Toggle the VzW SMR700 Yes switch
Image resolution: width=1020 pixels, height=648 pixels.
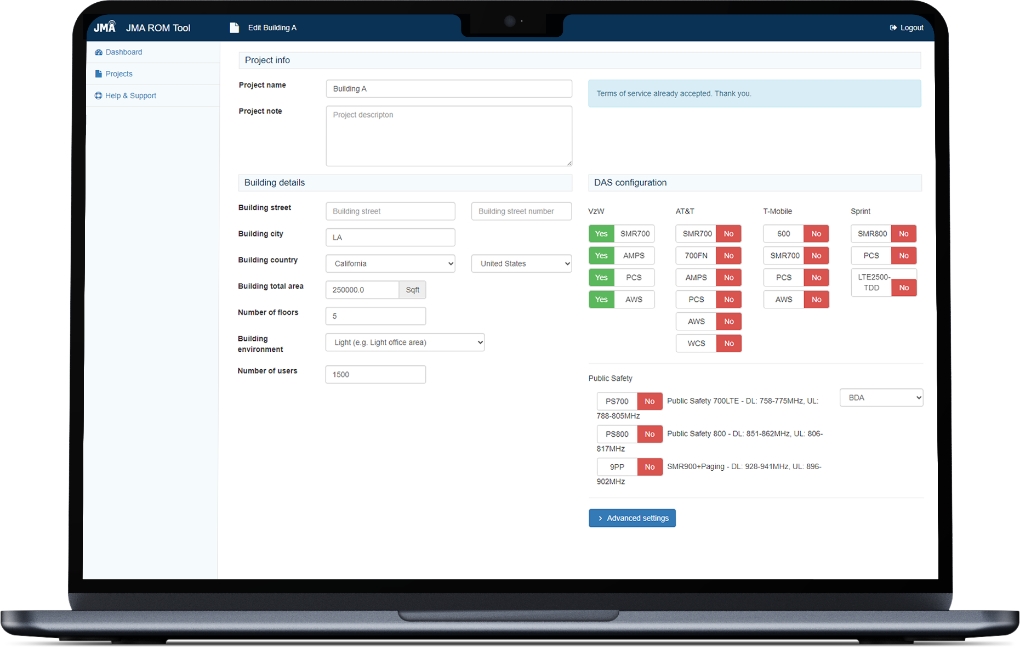pyautogui.click(x=601, y=233)
